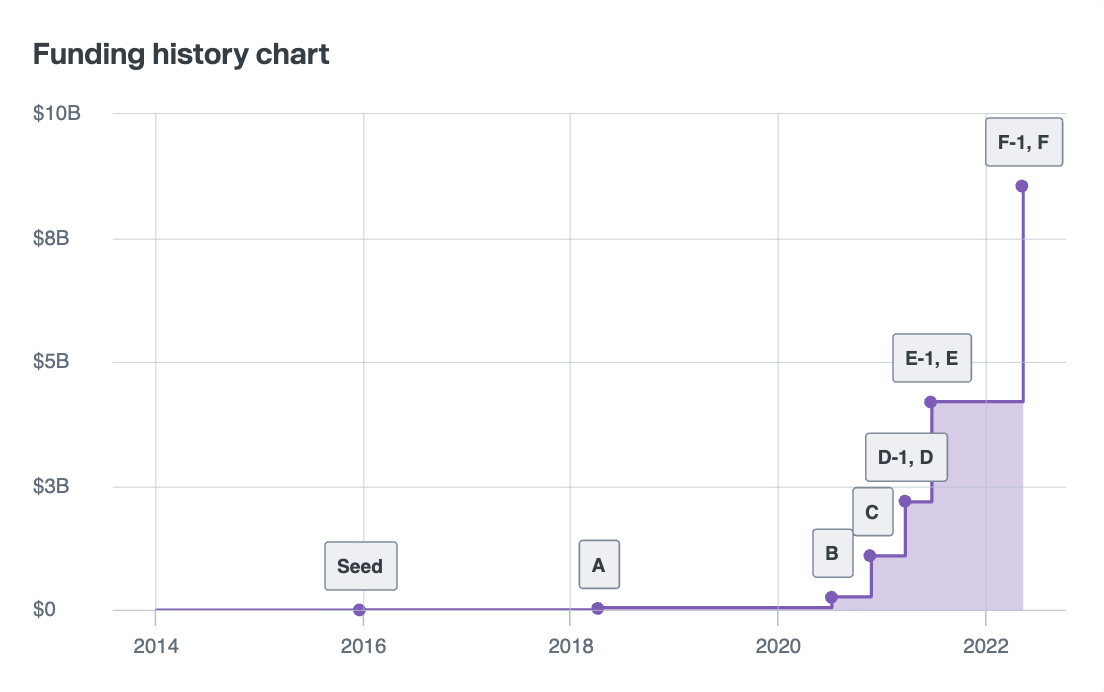Image resolution: width=1104 pixels, height=692 pixels.
Task: Select the E-1, E round label
Action: point(932,358)
